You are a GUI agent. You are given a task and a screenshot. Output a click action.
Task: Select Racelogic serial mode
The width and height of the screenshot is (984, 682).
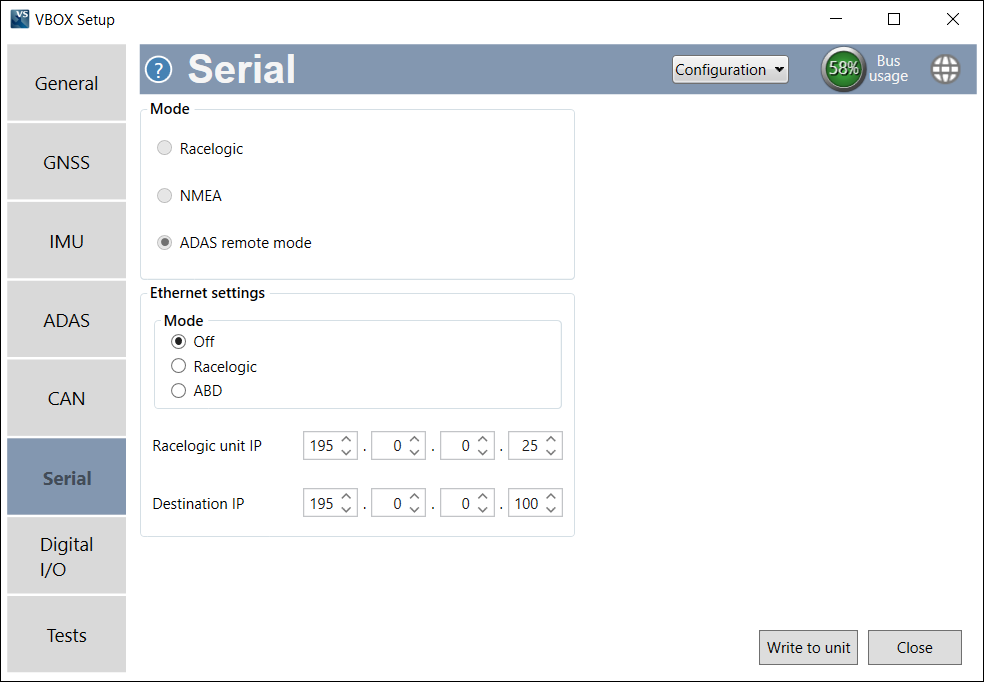[164, 148]
